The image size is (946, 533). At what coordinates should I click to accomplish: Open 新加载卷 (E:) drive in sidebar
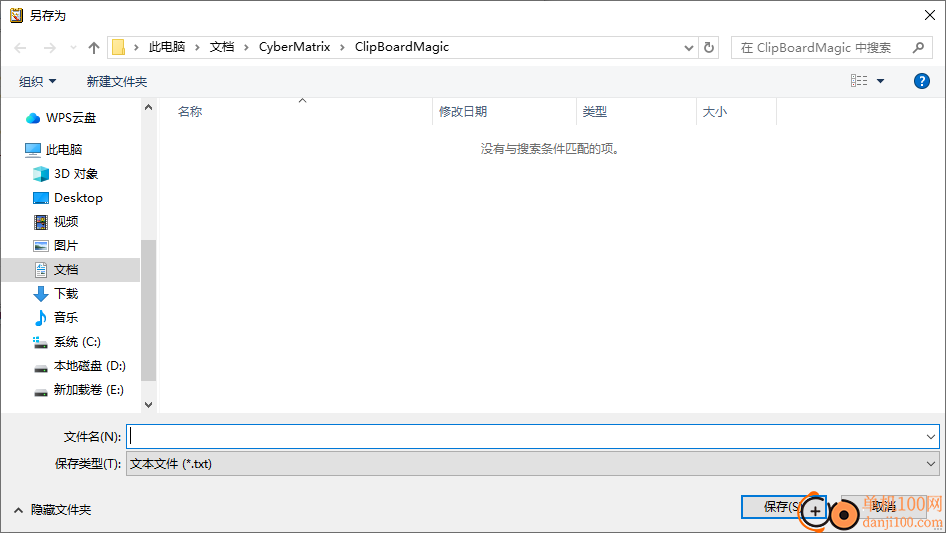point(78,390)
